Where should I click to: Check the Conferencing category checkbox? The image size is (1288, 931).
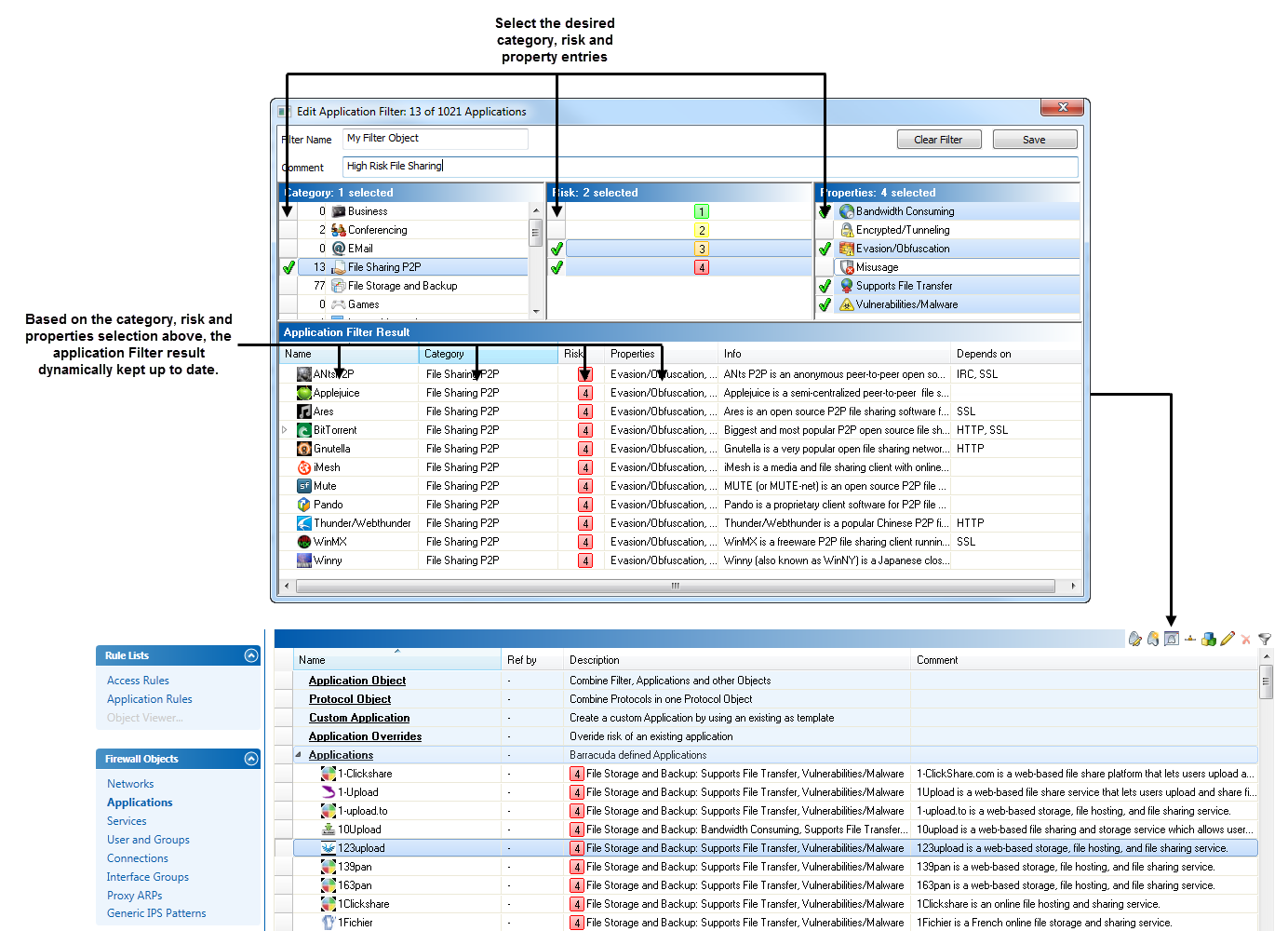(288, 230)
